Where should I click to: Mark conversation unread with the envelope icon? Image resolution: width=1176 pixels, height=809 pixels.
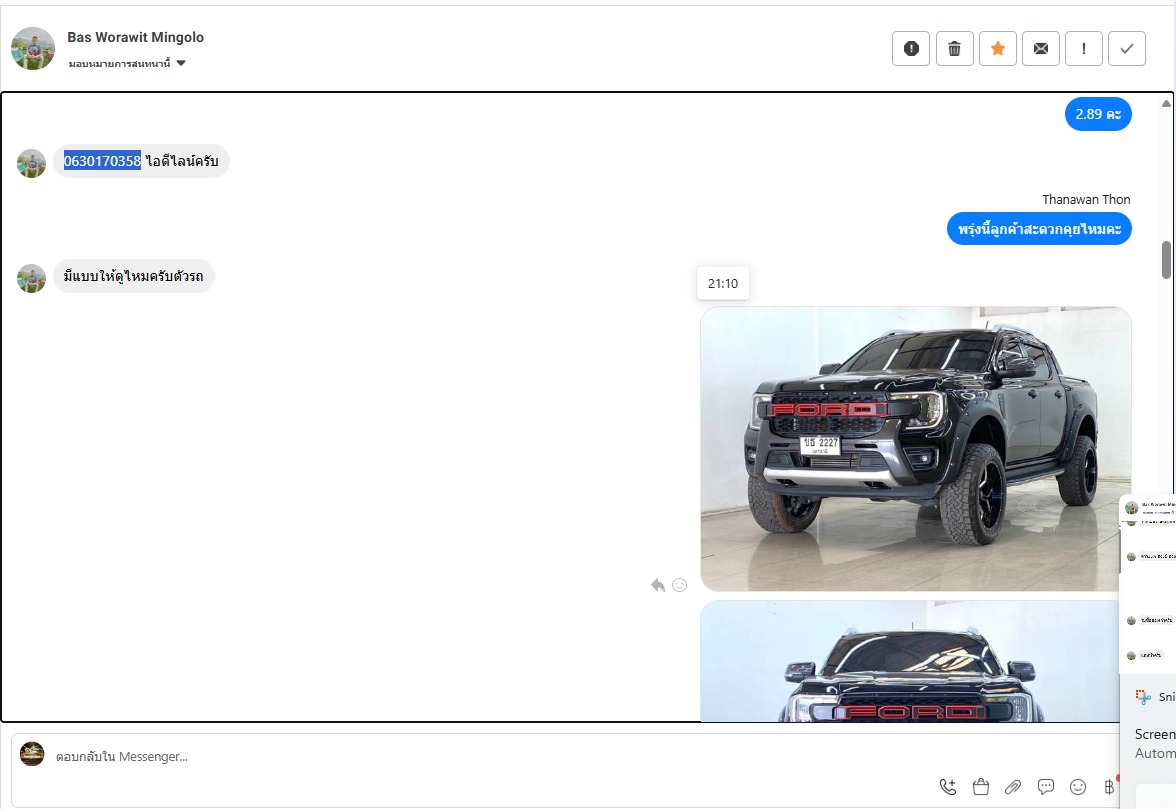[1041, 49]
